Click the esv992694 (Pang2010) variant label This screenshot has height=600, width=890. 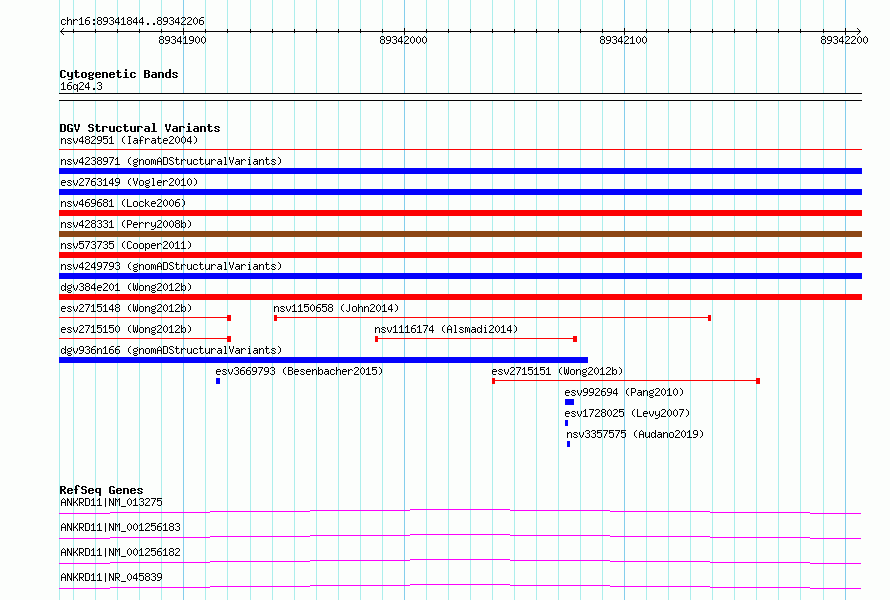coord(624,392)
